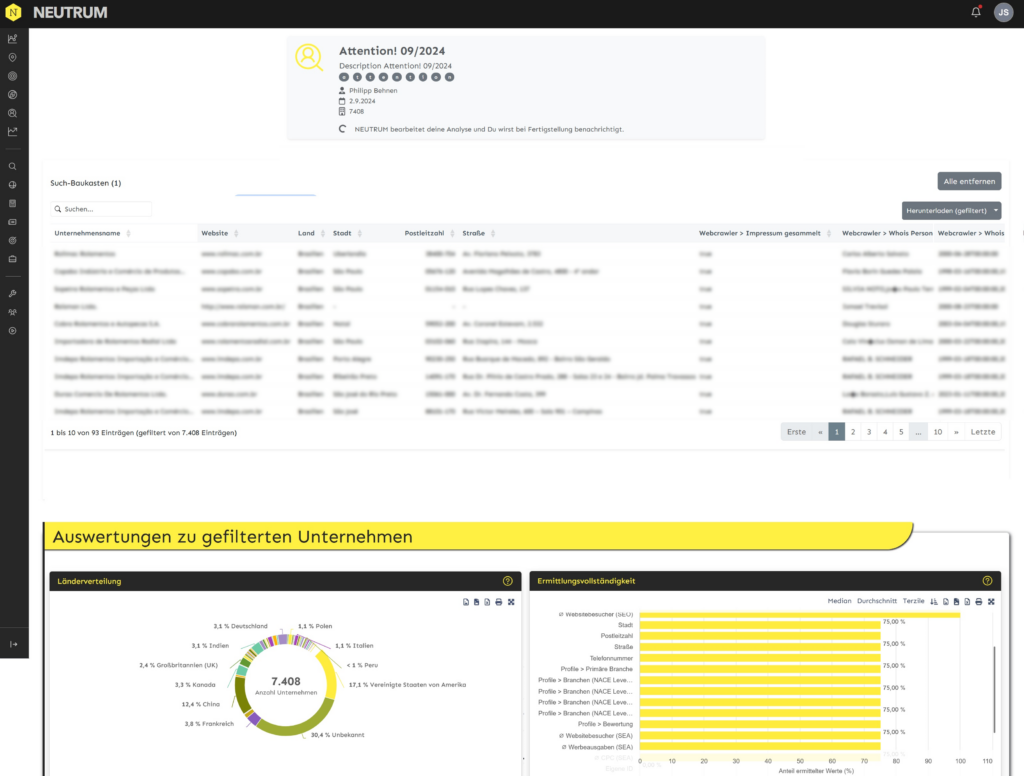
Task: Focus the Suchen... search field
Action: [x=101, y=209]
